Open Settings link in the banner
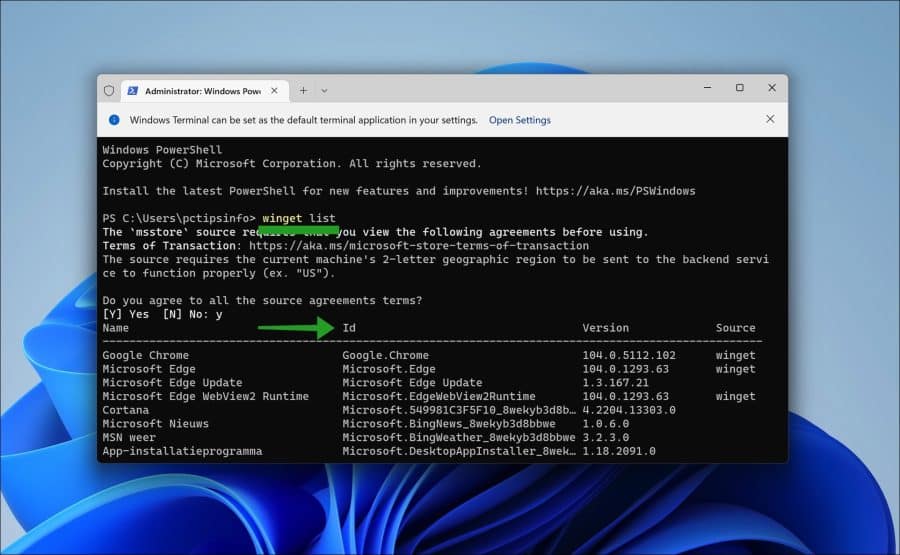The height and width of the screenshot is (555, 900). pyautogui.click(x=519, y=120)
